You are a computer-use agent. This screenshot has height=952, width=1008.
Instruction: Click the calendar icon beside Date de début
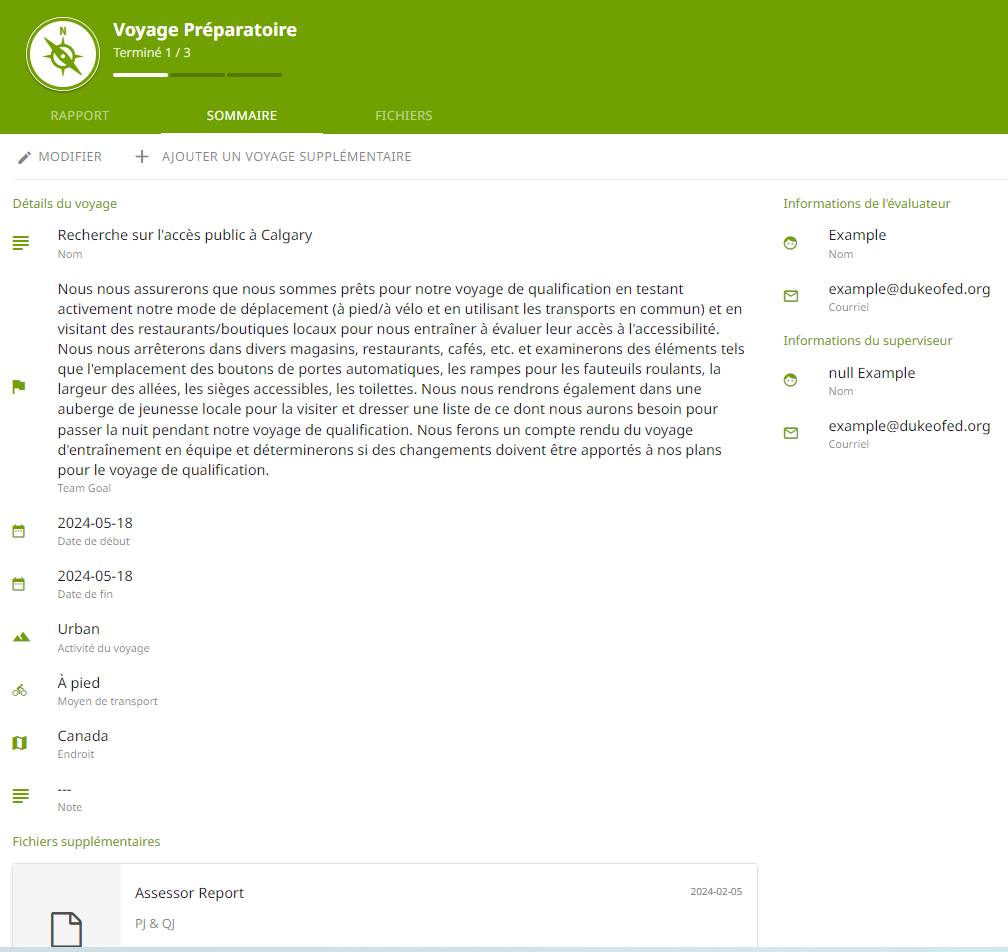[19, 531]
